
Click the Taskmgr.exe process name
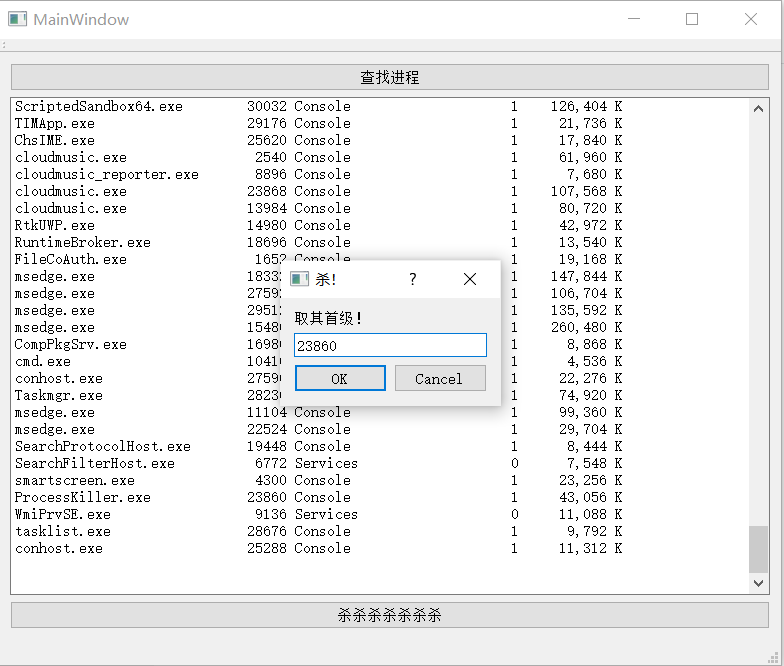pos(58,395)
